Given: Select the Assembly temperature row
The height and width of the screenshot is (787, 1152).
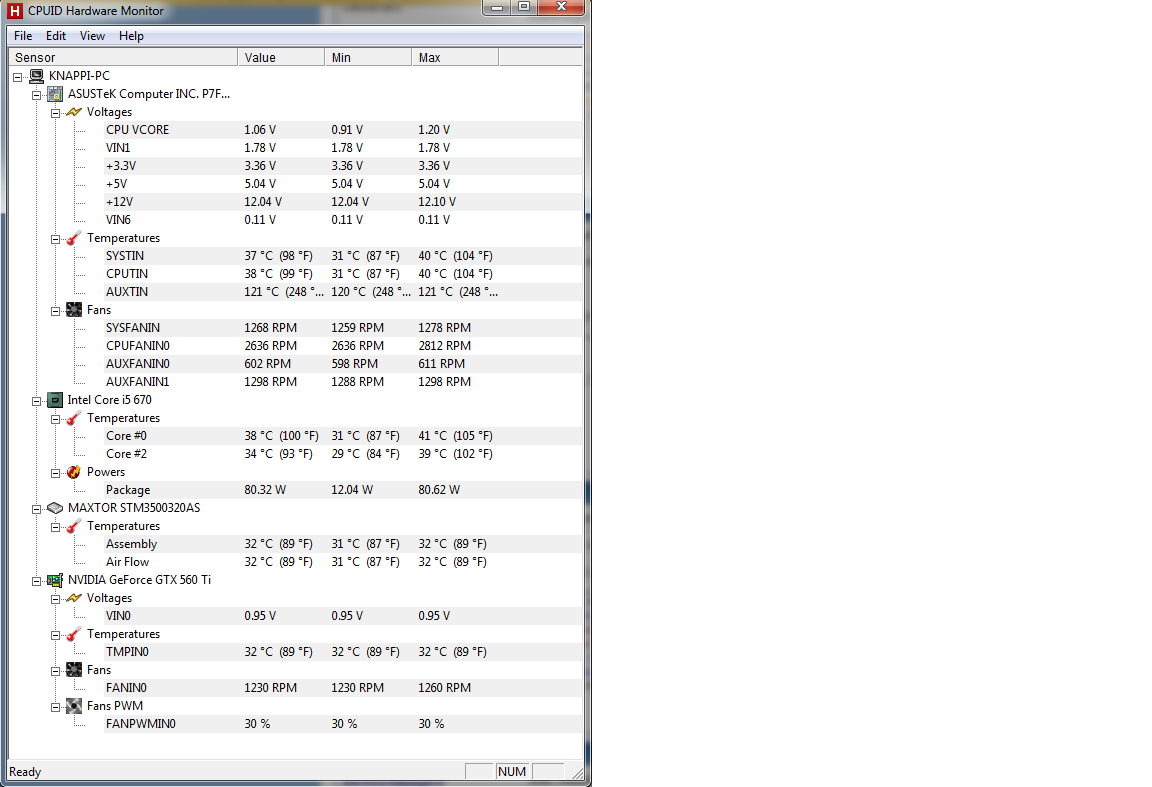Looking at the screenshot, I should pos(343,544).
